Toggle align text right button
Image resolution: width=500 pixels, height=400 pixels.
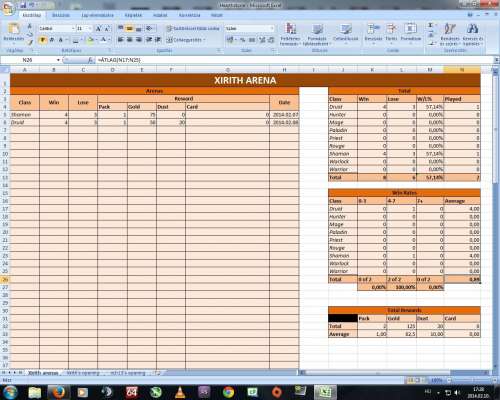138,40
